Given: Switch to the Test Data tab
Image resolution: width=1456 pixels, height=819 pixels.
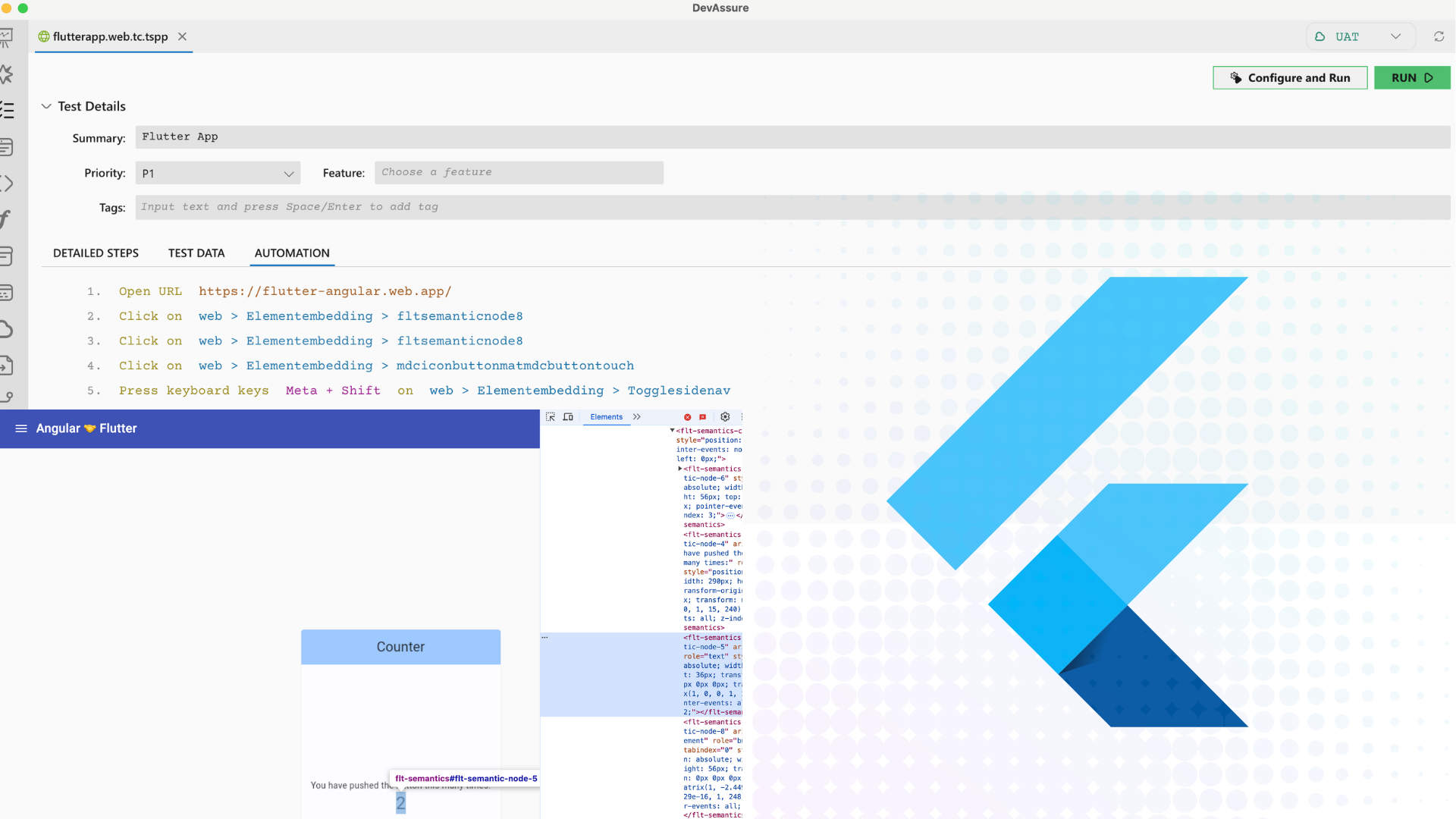Looking at the screenshot, I should pos(196,252).
